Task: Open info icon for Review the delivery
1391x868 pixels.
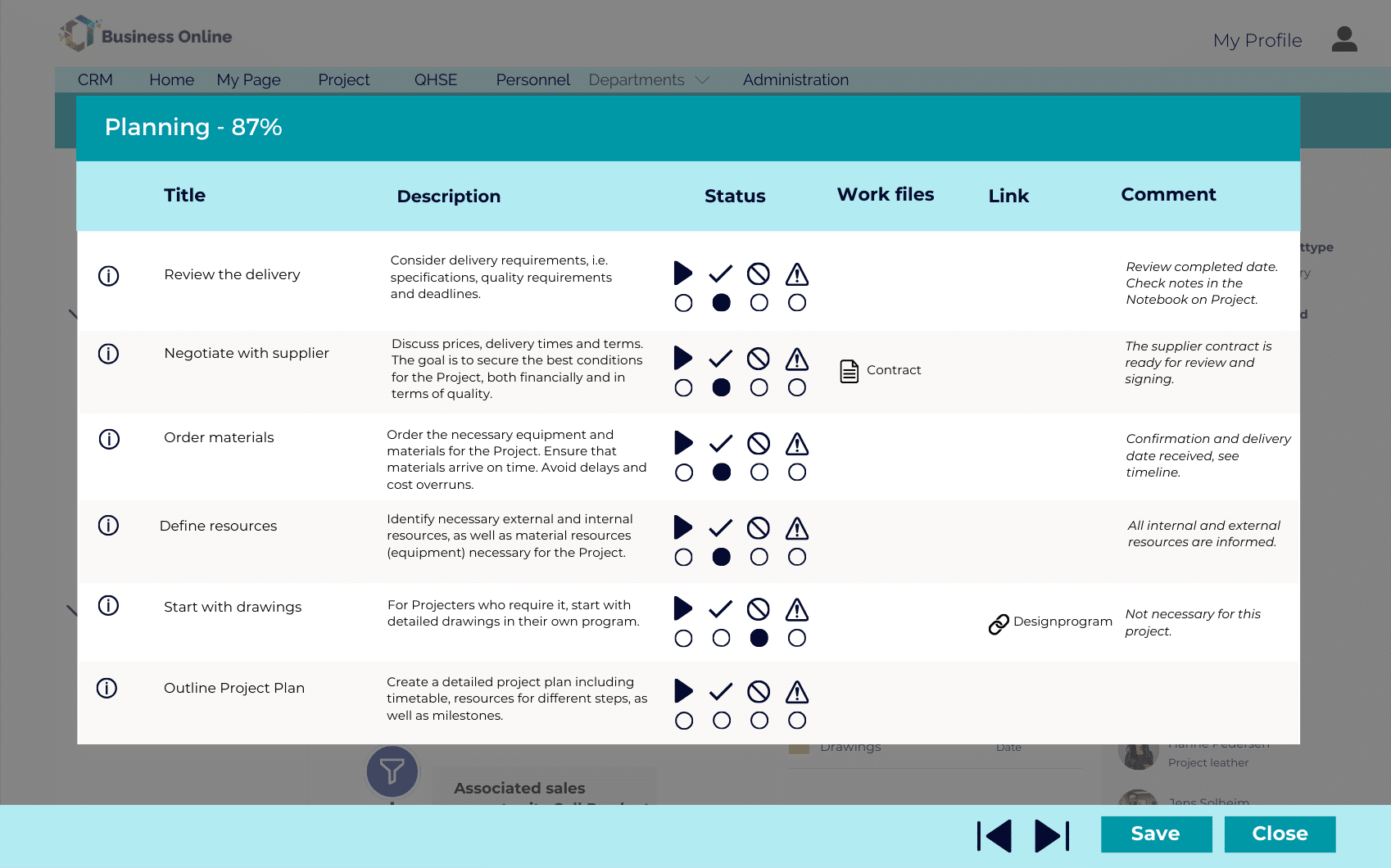Action: point(108,276)
